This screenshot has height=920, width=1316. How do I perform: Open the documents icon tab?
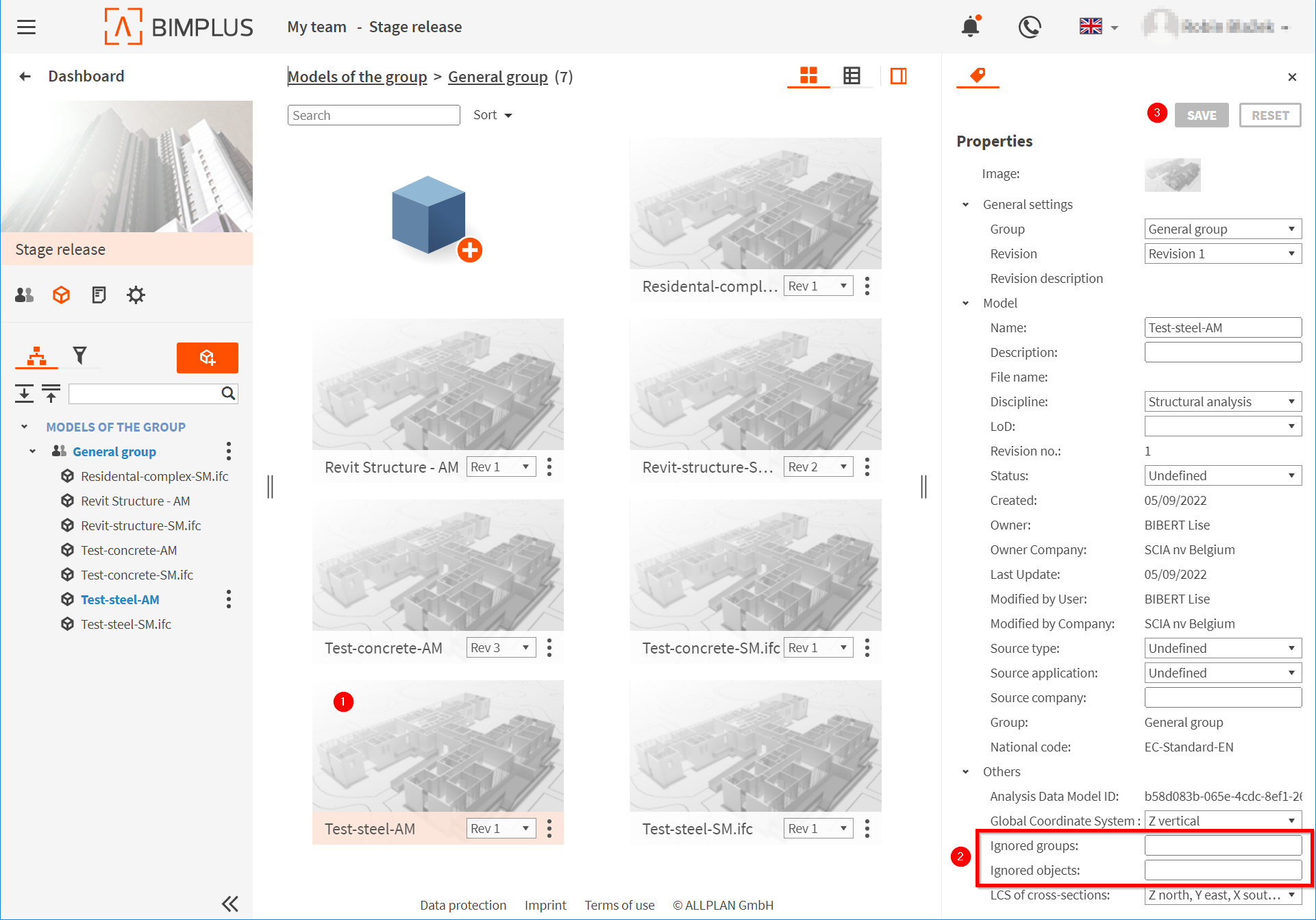click(99, 295)
